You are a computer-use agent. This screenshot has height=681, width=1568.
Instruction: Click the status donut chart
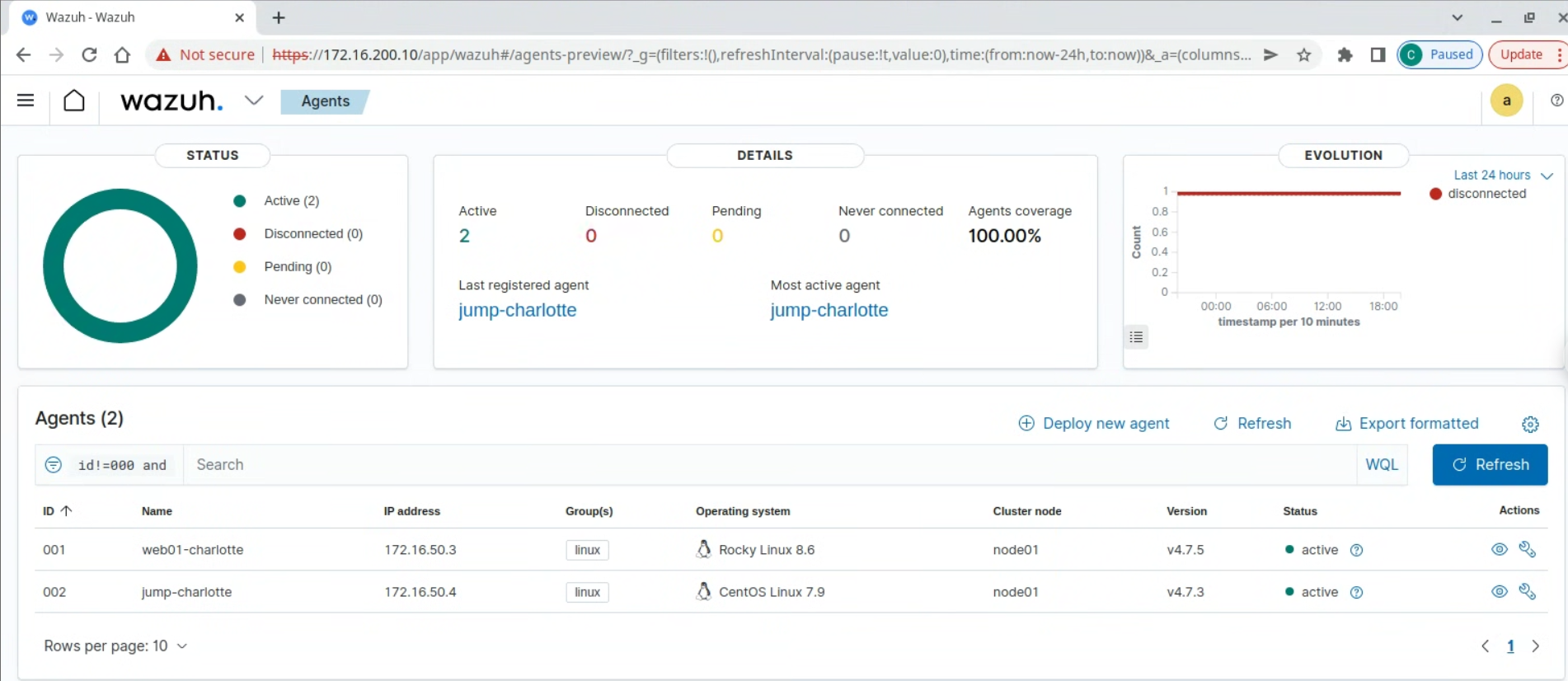[120, 265]
